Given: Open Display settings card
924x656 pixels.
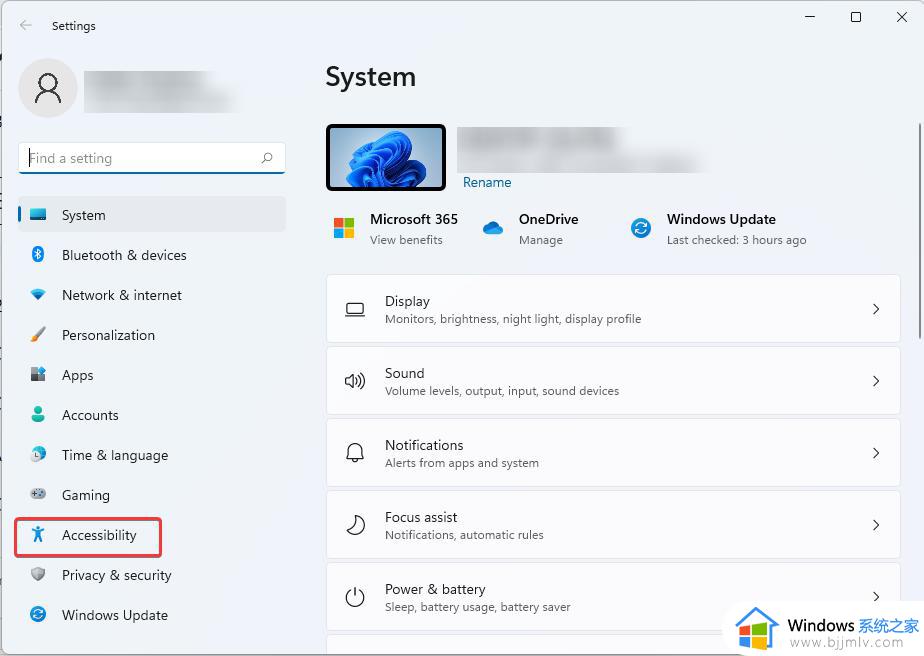Looking at the screenshot, I should [x=613, y=309].
